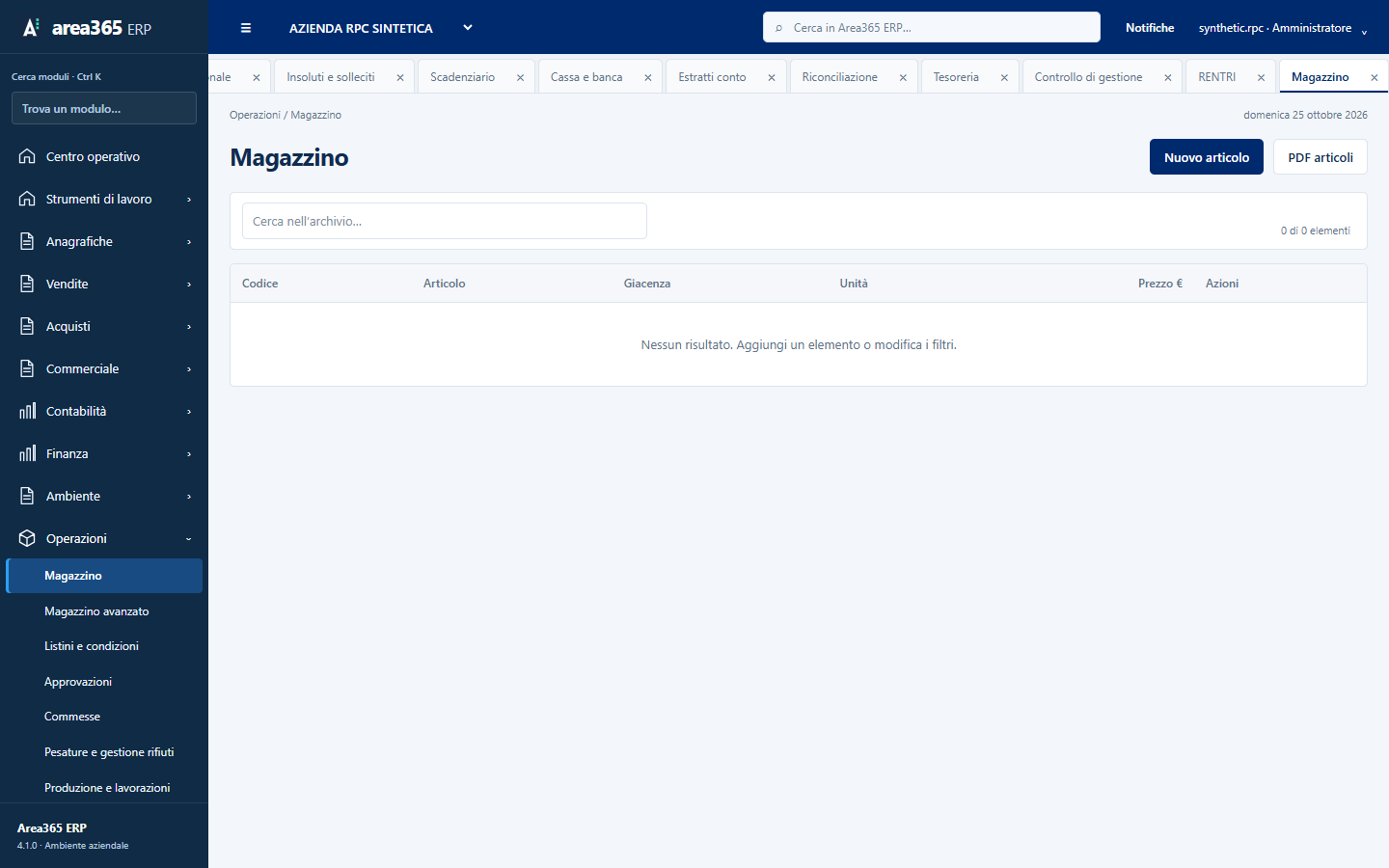Focus the Trova un modulo input
The image size is (1389, 868).
click(104, 108)
